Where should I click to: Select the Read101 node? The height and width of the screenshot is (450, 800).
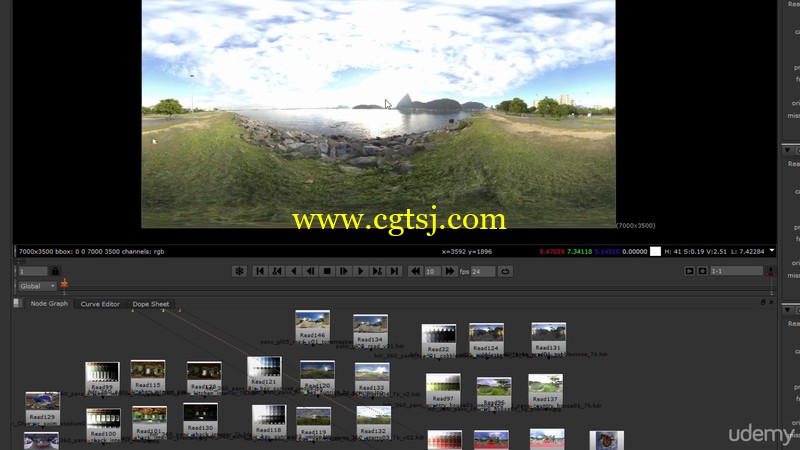[149, 422]
